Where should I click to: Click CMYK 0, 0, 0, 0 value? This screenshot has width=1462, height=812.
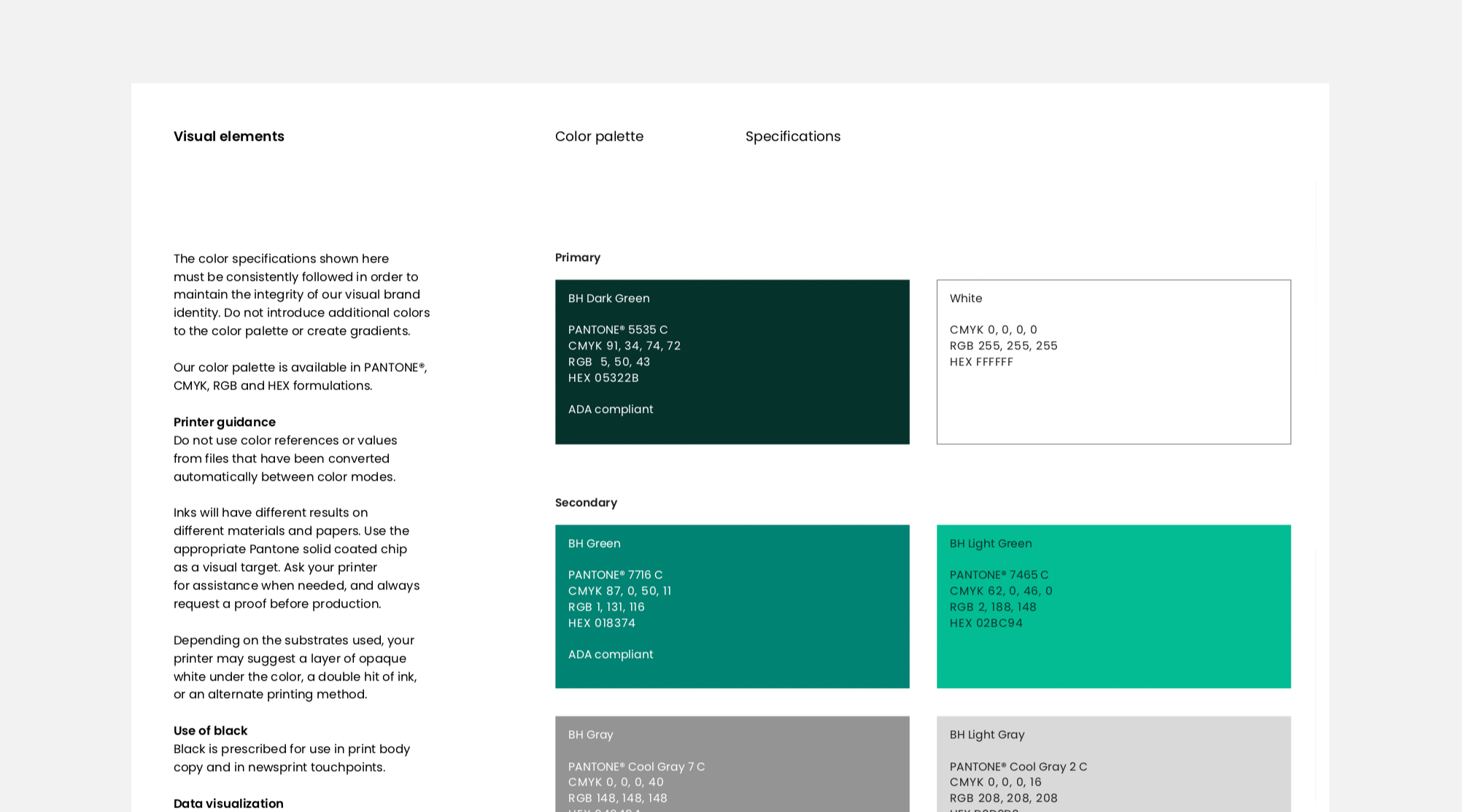click(x=994, y=330)
